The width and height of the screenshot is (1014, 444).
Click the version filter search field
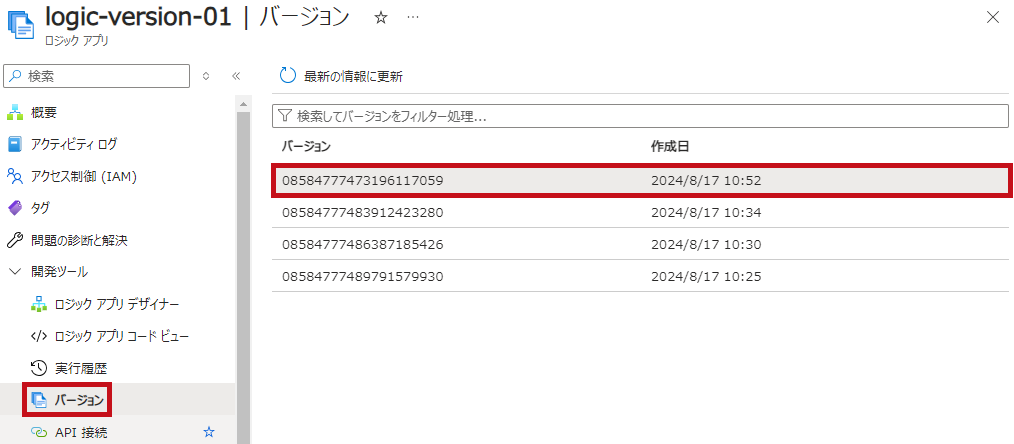pos(640,116)
